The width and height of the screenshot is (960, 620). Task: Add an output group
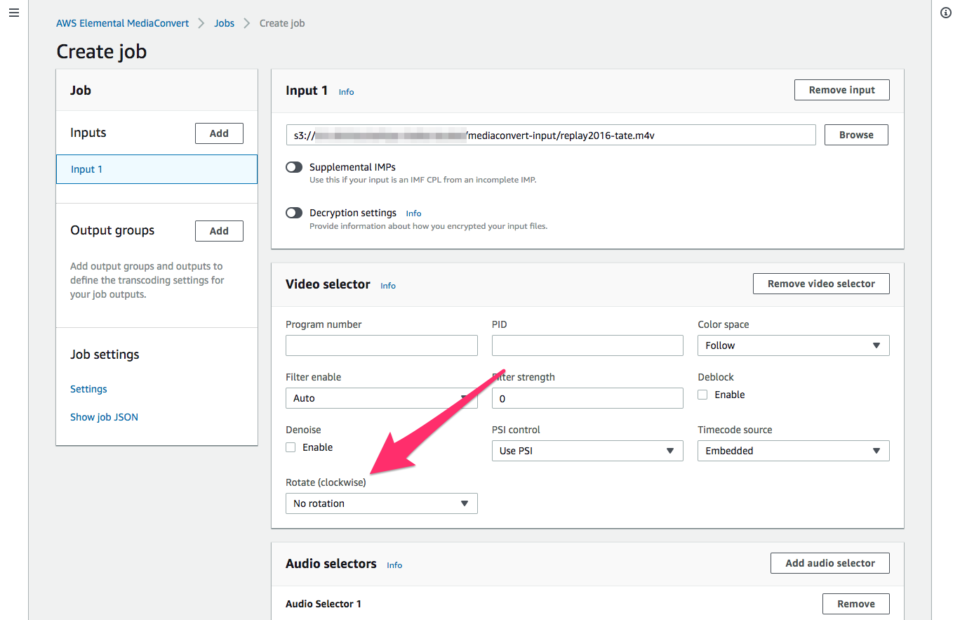(x=219, y=230)
